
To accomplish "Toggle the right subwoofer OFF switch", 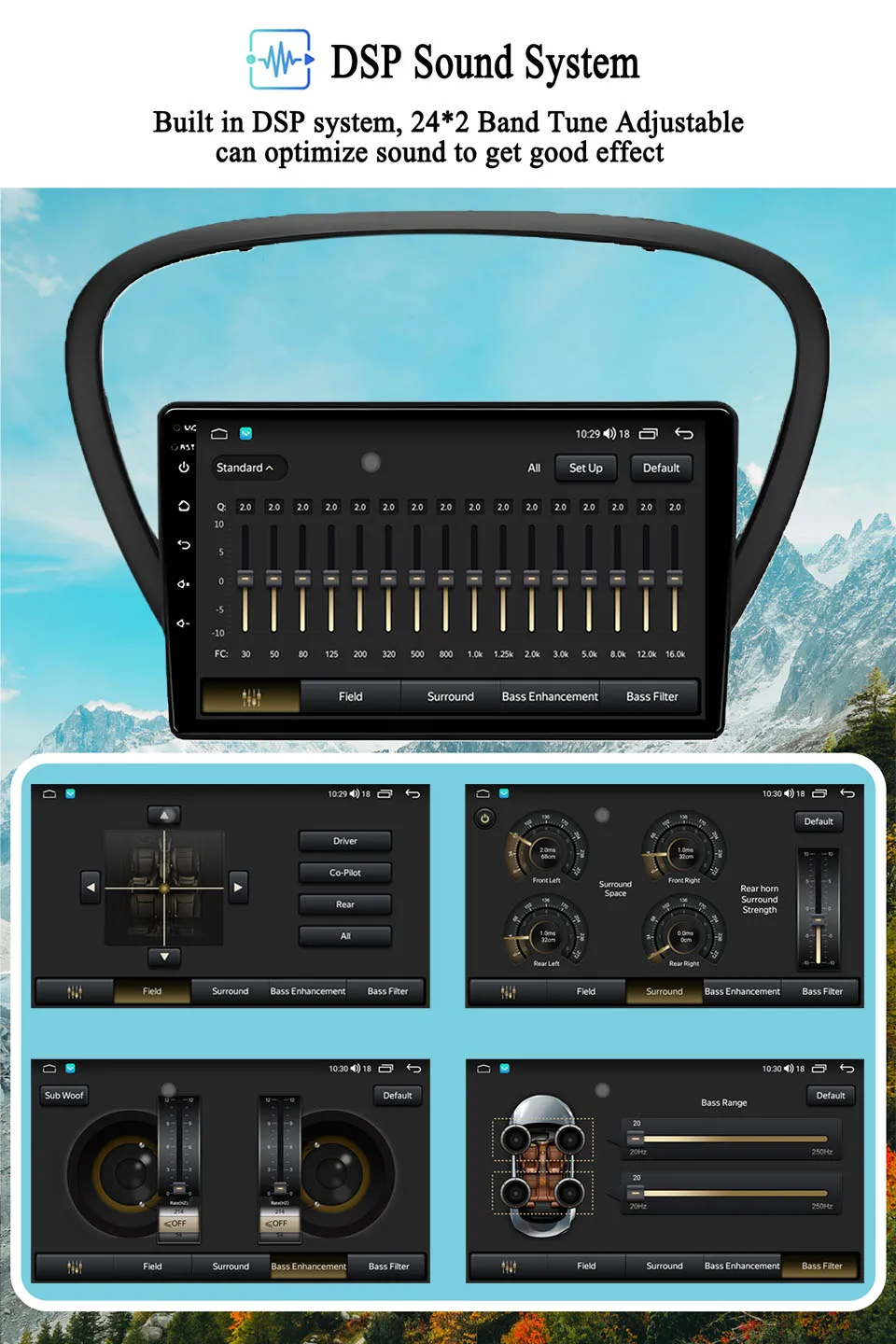I will tap(278, 1224).
